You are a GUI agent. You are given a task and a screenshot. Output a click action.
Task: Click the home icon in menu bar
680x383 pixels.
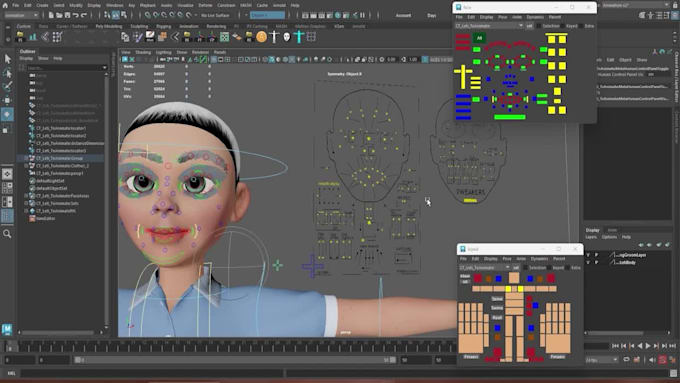tap(5, 5)
